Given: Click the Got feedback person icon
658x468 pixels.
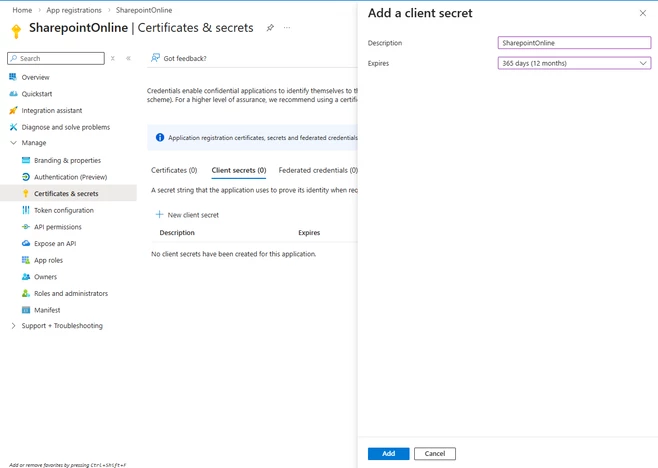Looking at the screenshot, I should coord(155,58).
